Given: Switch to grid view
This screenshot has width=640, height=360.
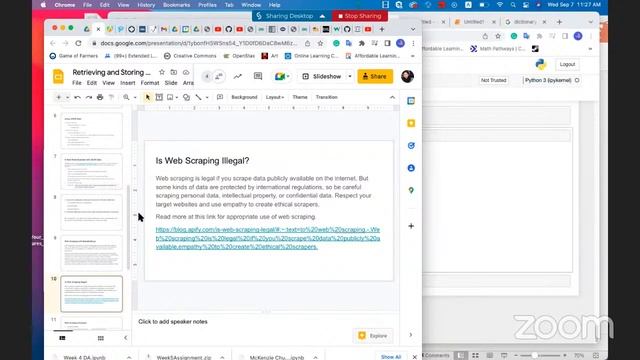Looking at the screenshot, I should click(x=100, y=338).
